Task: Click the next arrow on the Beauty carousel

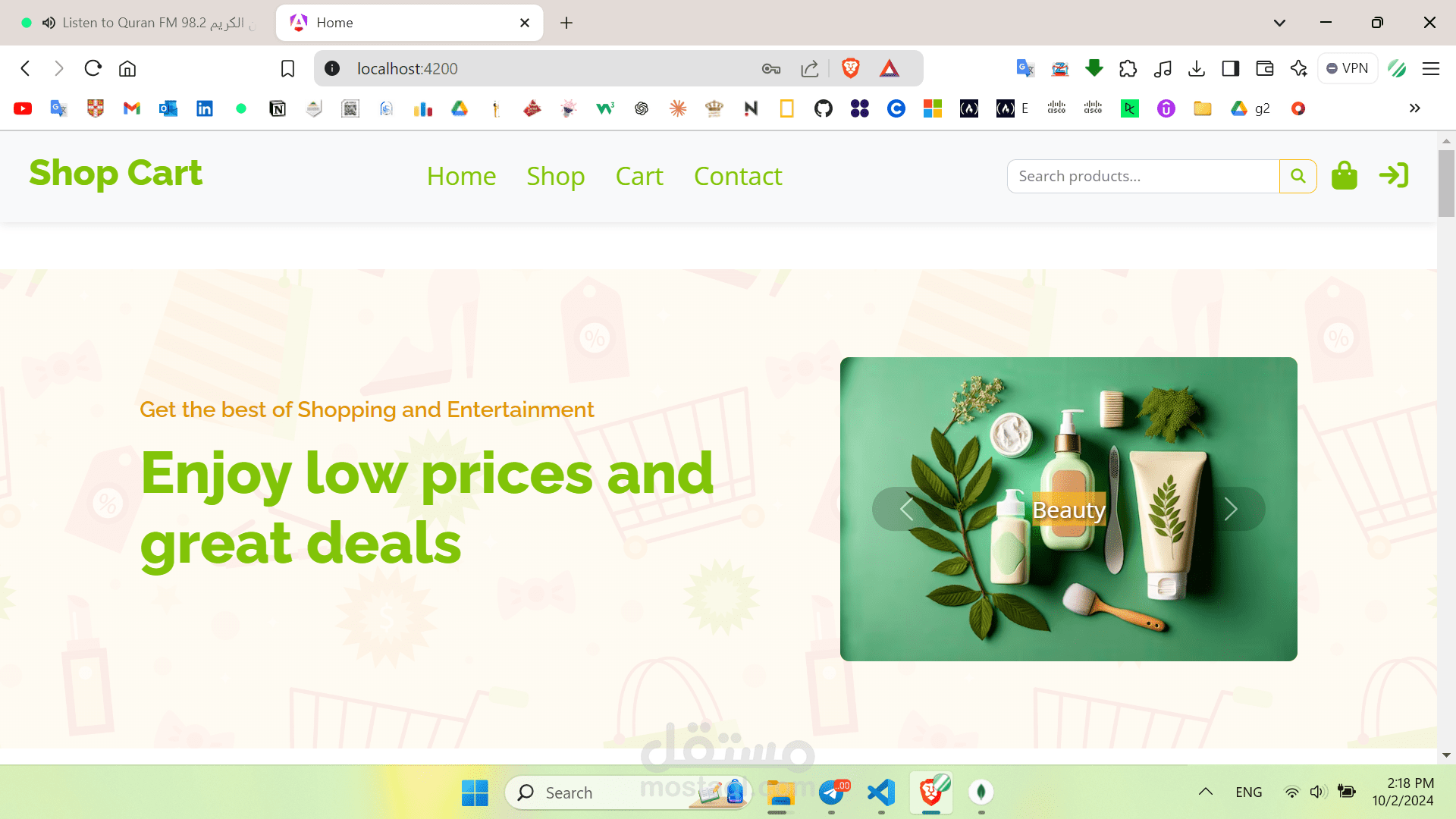Action: pyautogui.click(x=1232, y=509)
